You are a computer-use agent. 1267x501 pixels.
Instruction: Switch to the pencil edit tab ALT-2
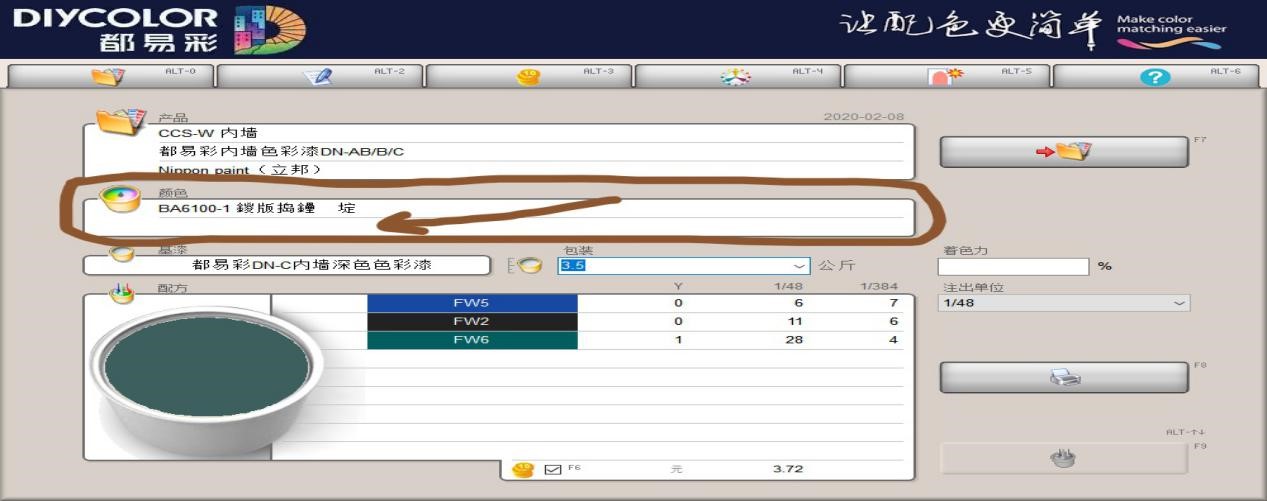pos(319,77)
